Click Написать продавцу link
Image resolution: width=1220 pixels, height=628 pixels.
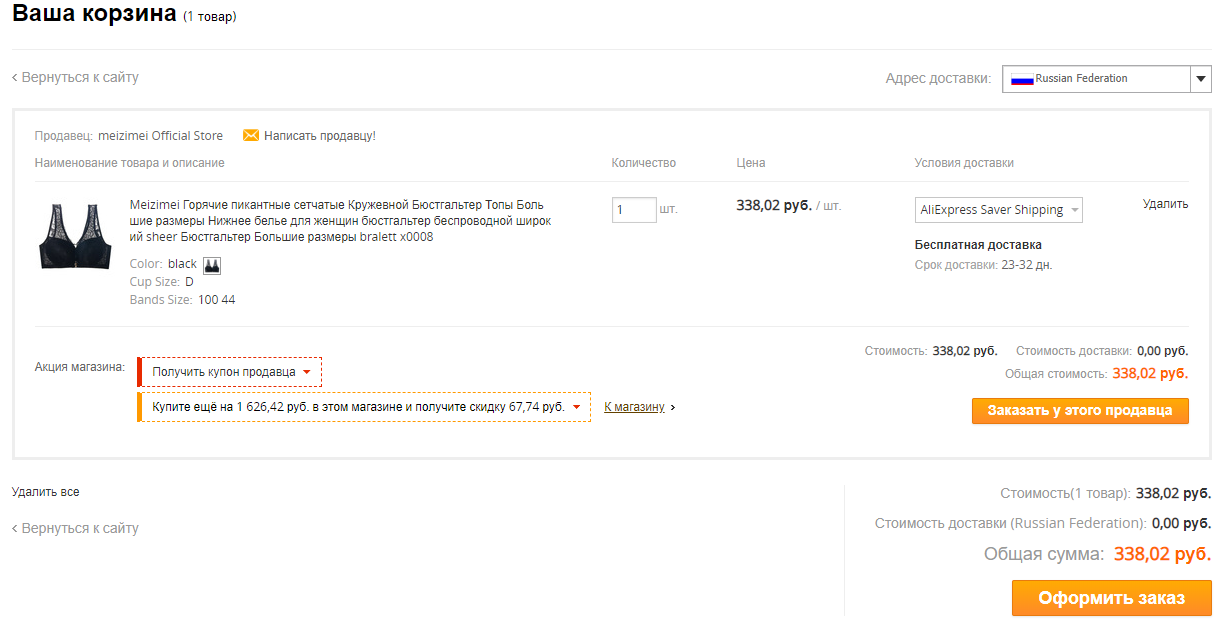[x=320, y=136]
